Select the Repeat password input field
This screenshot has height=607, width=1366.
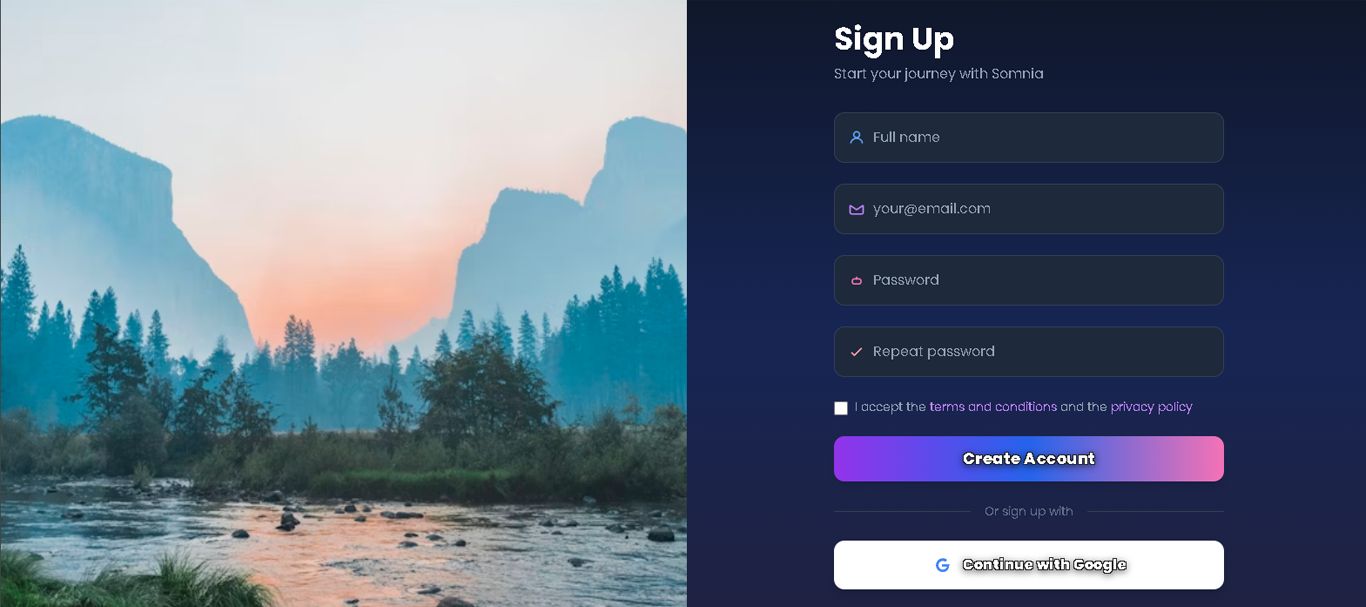pos(1029,352)
